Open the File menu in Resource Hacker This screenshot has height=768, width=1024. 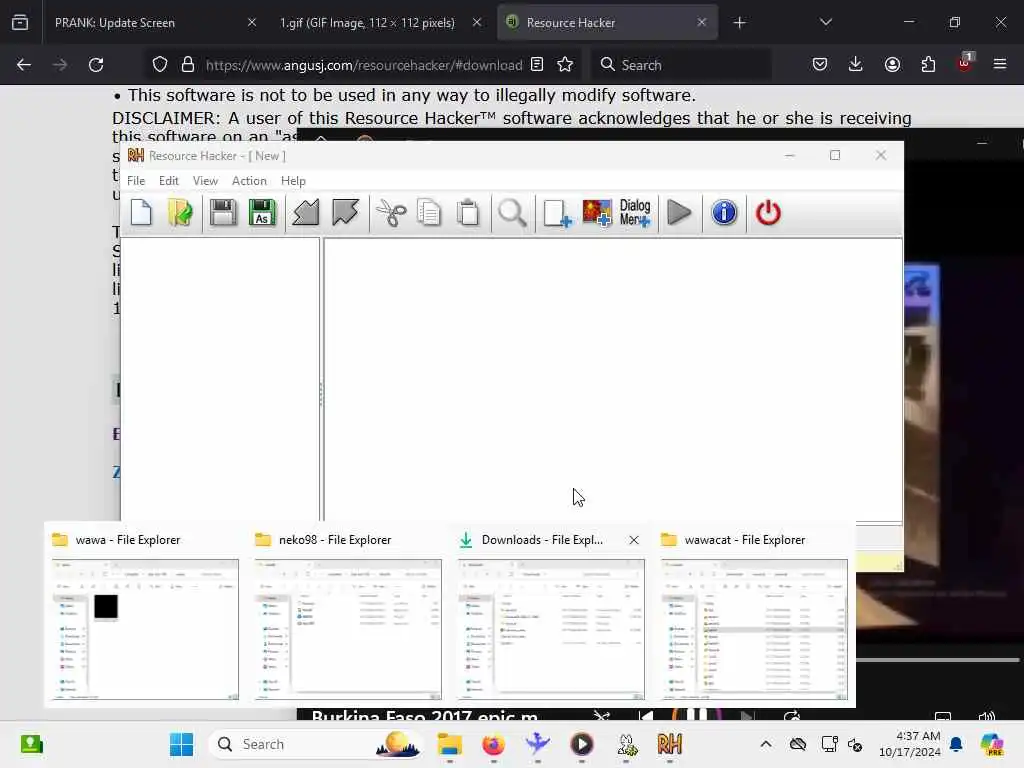pos(136,181)
